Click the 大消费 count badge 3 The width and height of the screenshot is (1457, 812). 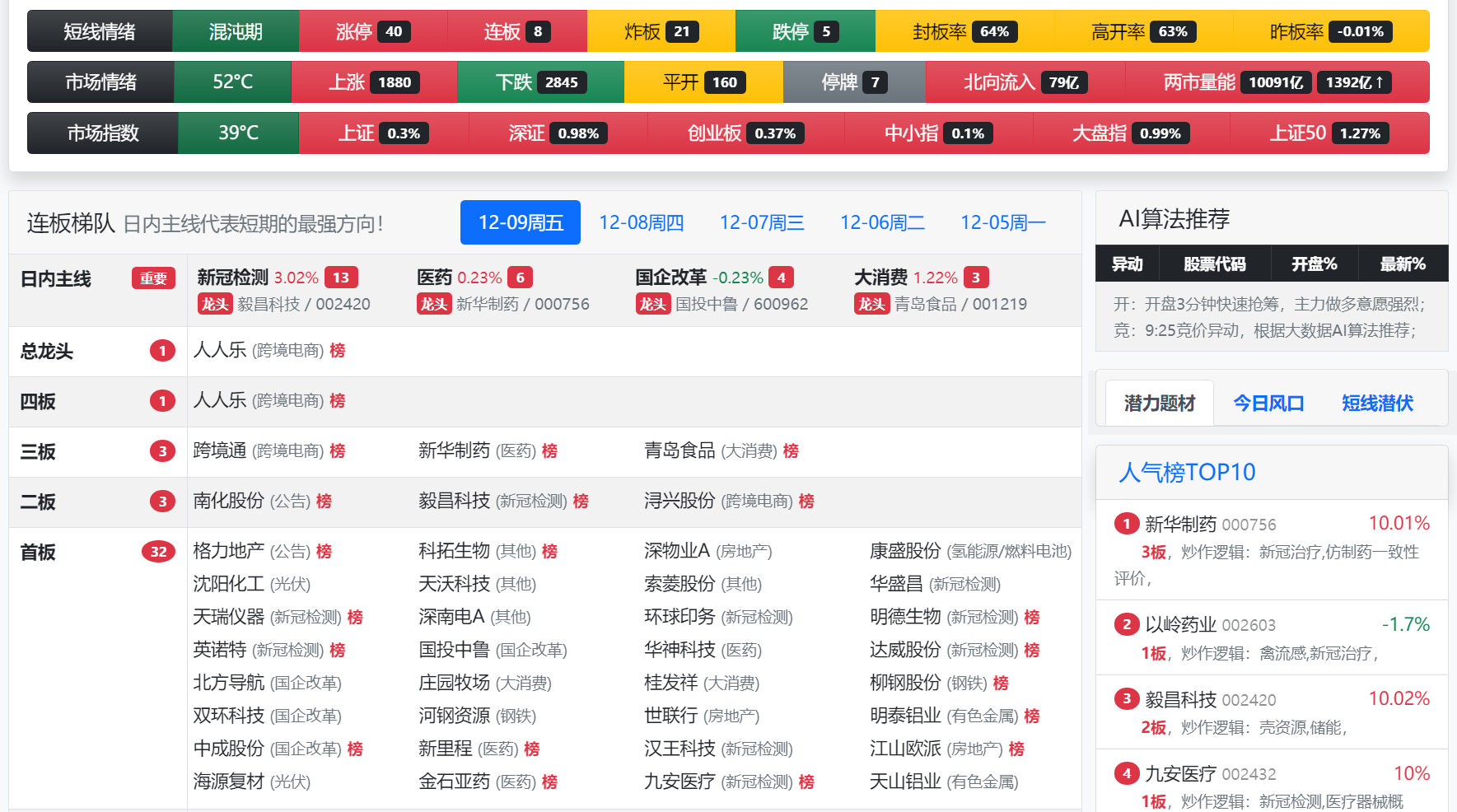pos(976,278)
